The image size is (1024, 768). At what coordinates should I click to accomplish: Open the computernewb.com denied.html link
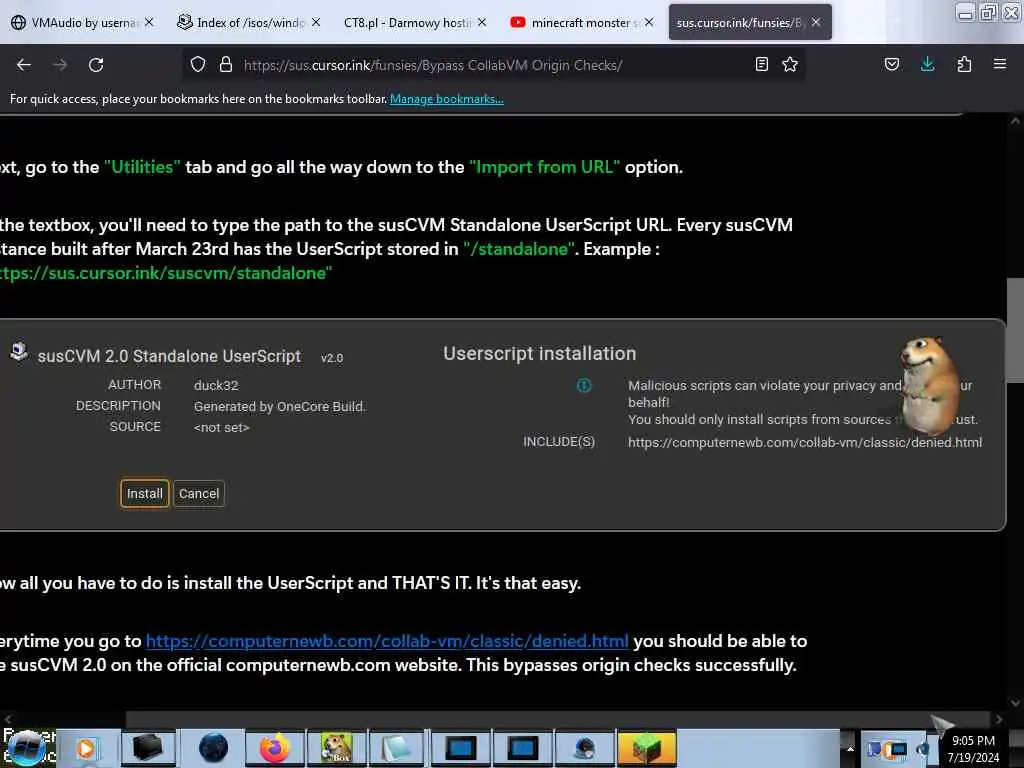point(387,641)
